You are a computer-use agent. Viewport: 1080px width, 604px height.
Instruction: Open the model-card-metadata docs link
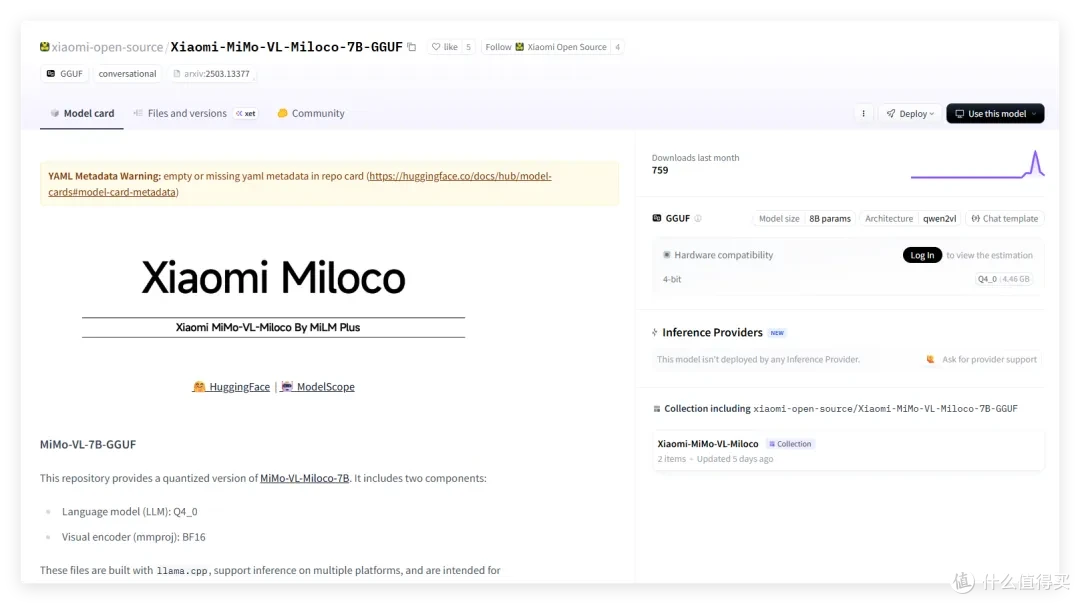coord(300,184)
